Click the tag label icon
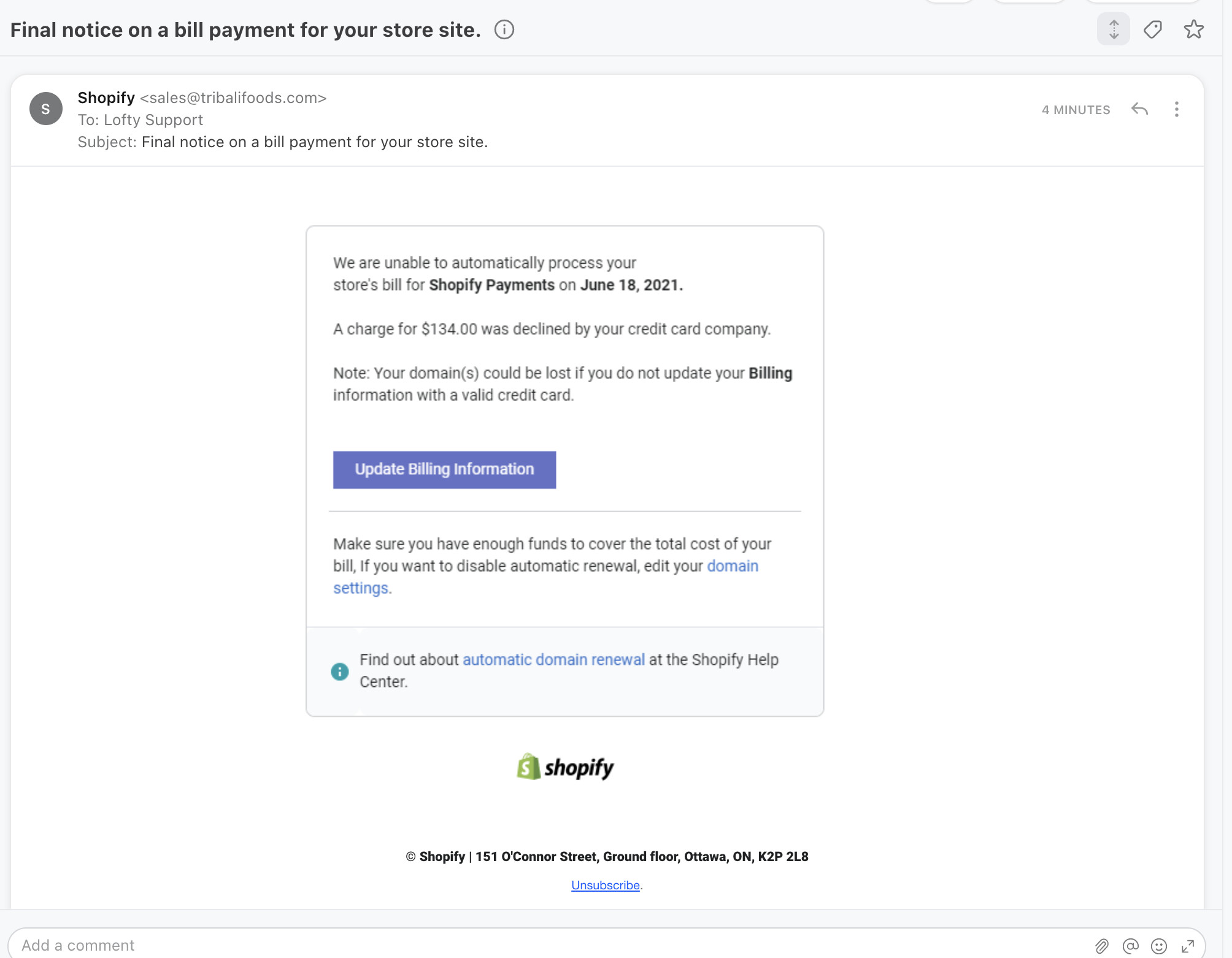 click(x=1153, y=29)
